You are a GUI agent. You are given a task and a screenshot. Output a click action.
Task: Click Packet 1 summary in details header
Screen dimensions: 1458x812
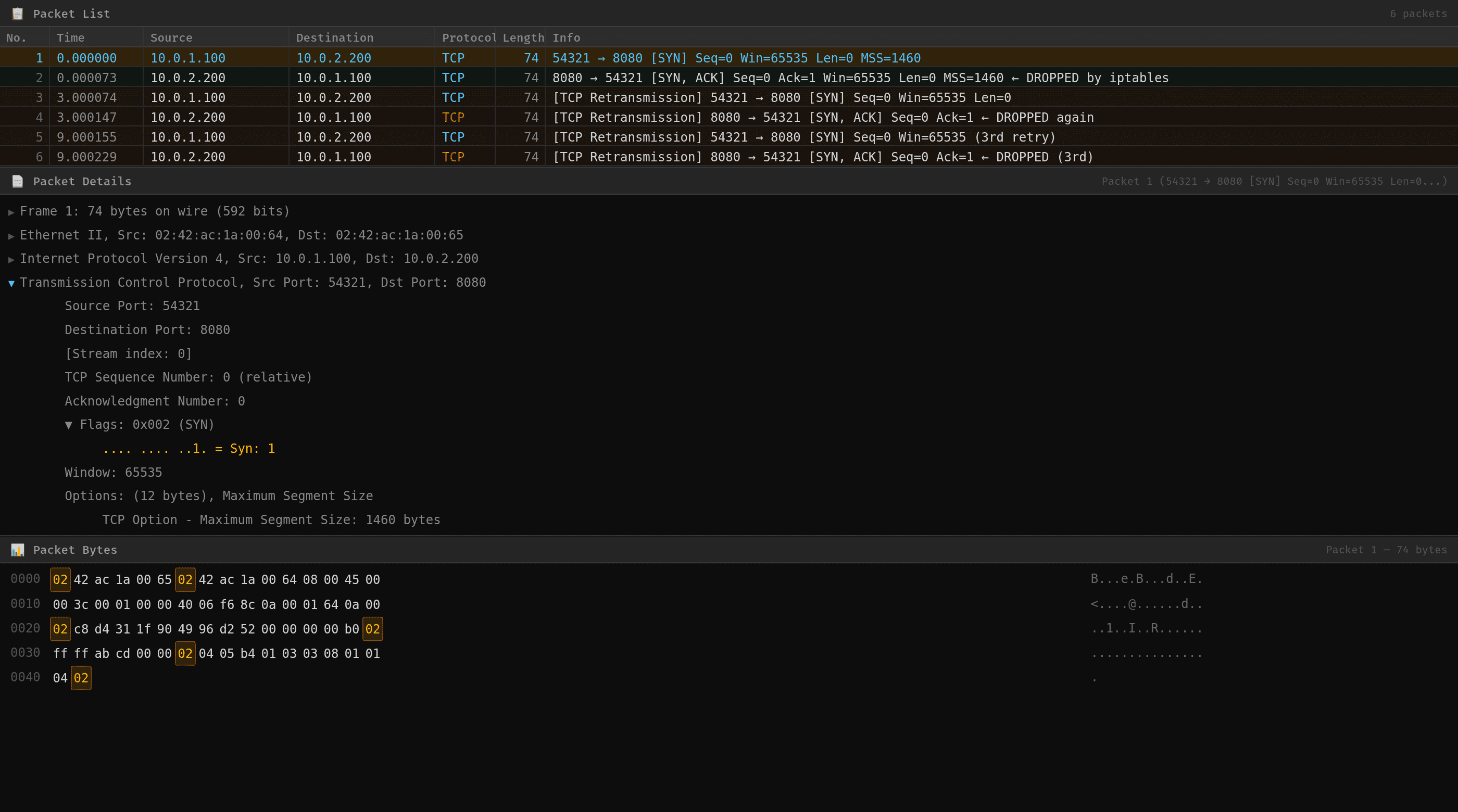(1274, 181)
